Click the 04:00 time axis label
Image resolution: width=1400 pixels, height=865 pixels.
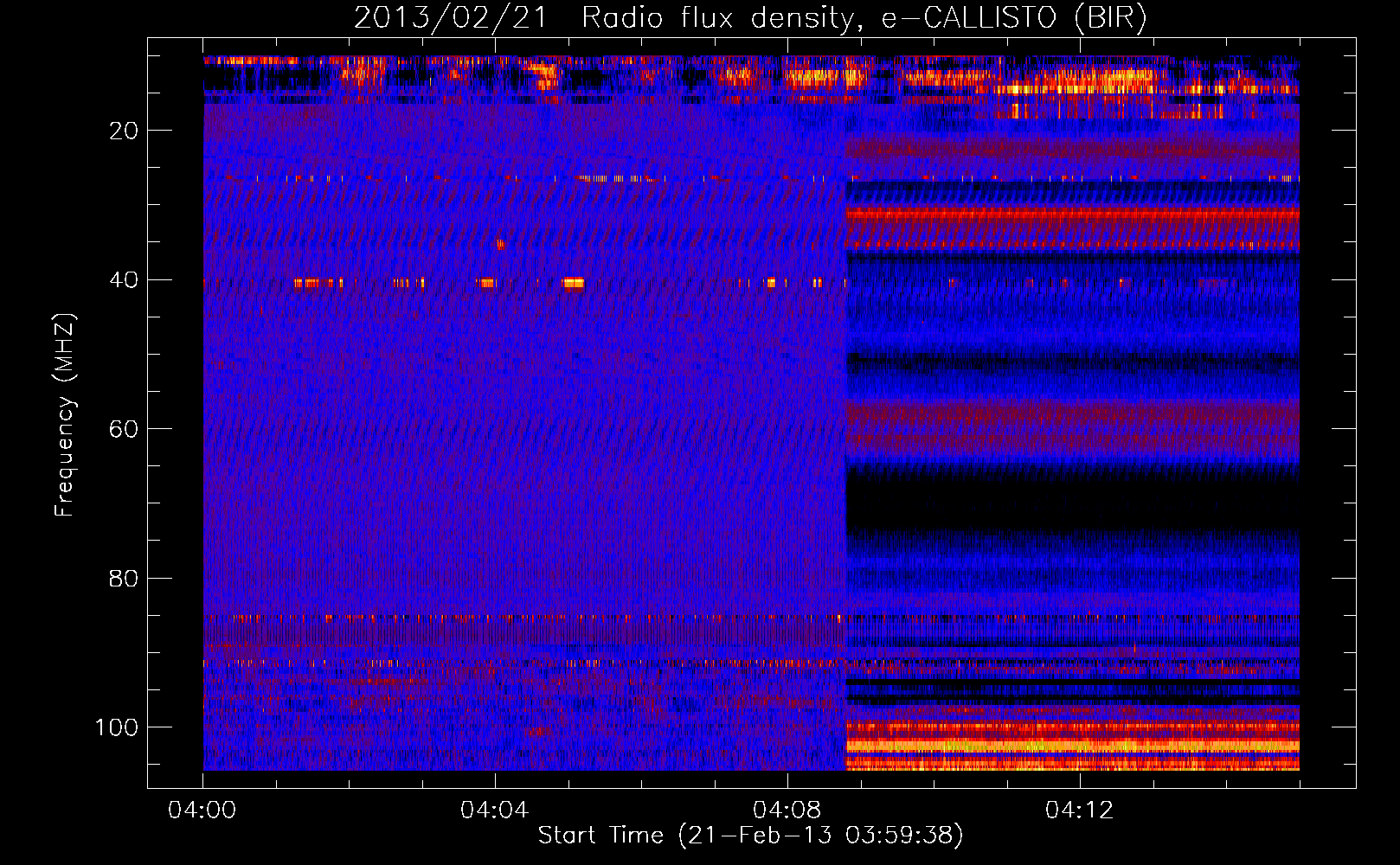202,811
